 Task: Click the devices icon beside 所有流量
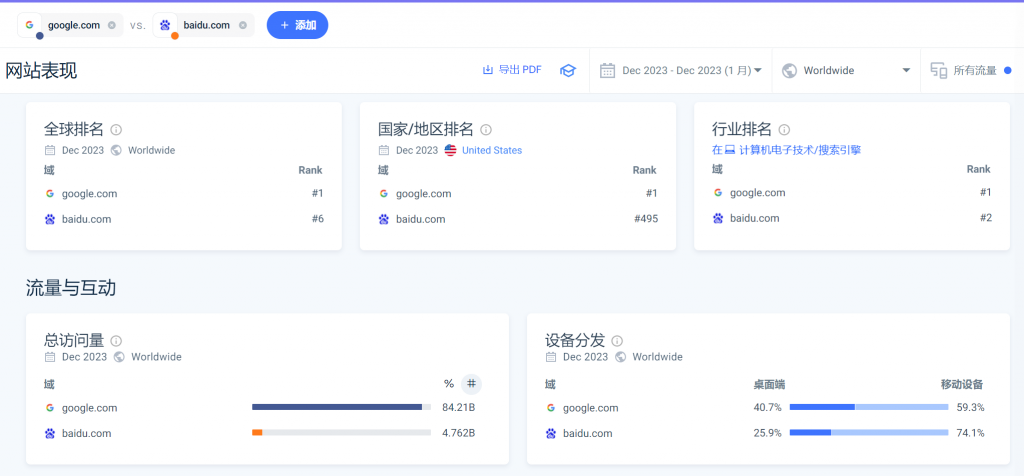[x=938, y=71]
